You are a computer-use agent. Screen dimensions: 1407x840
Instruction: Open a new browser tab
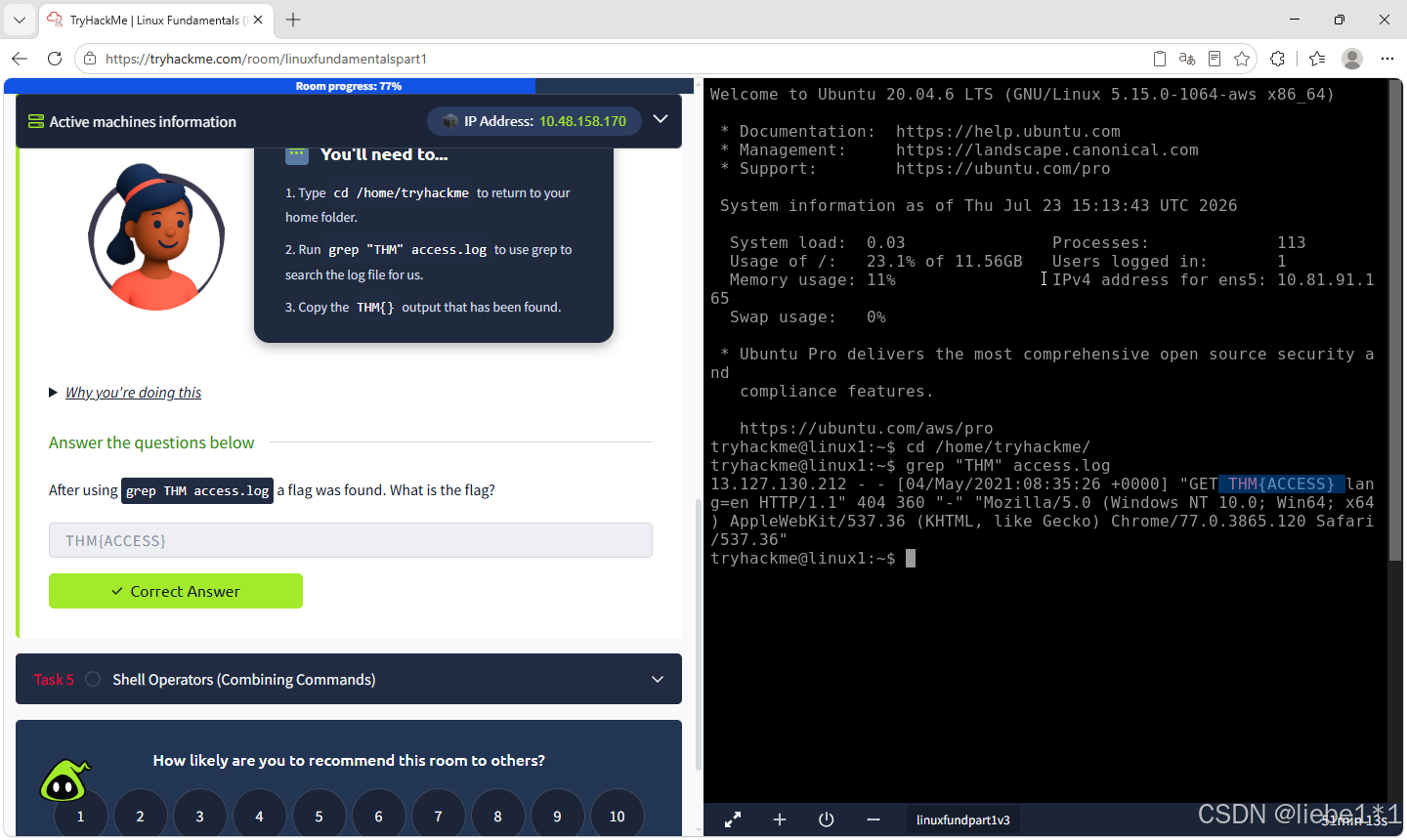pos(293,20)
